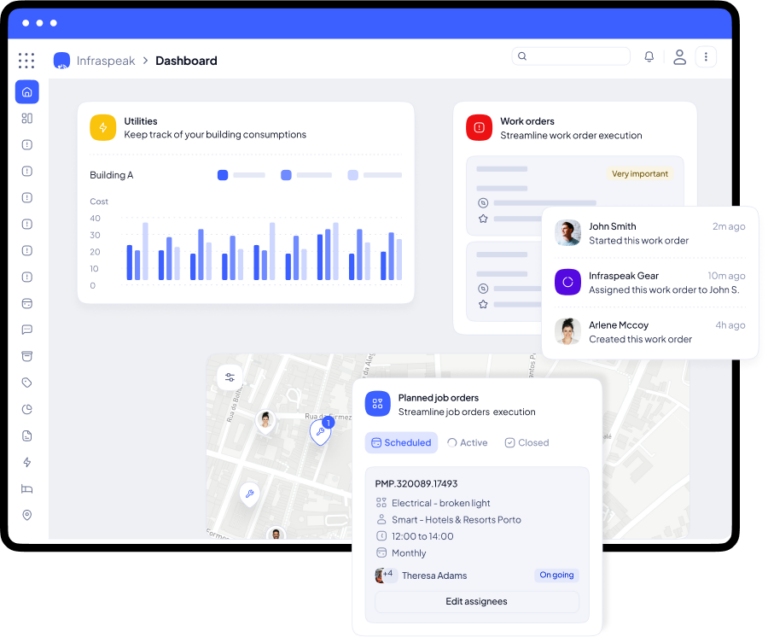Open the user profile icon
This screenshot has width=768, height=637.
[x=679, y=57]
